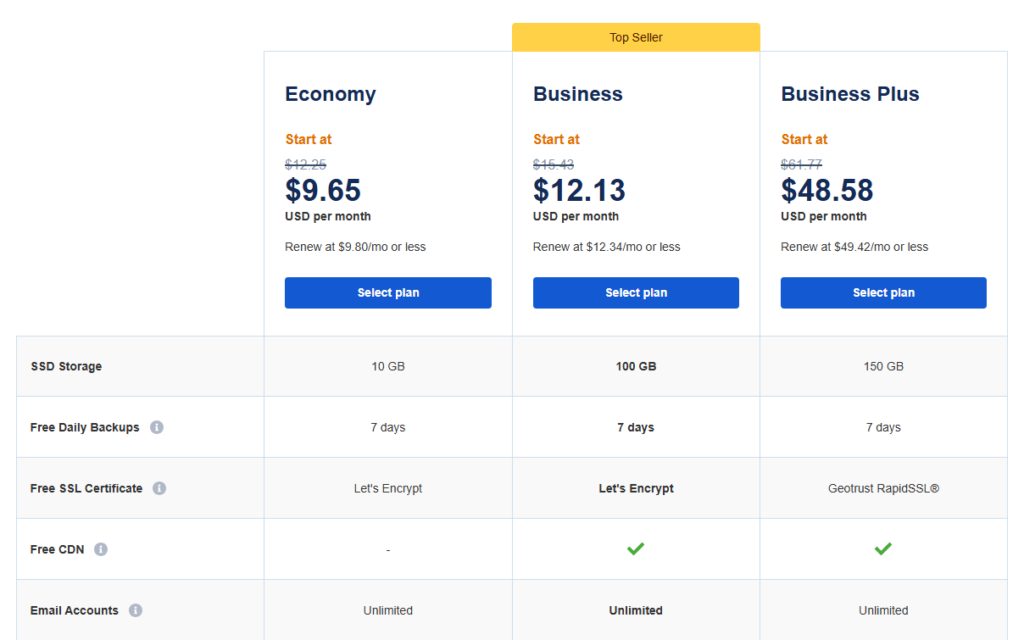The height and width of the screenshot is (640, 1024).
Task: Click the $12.13 Business price
Action: click(579, 190)
